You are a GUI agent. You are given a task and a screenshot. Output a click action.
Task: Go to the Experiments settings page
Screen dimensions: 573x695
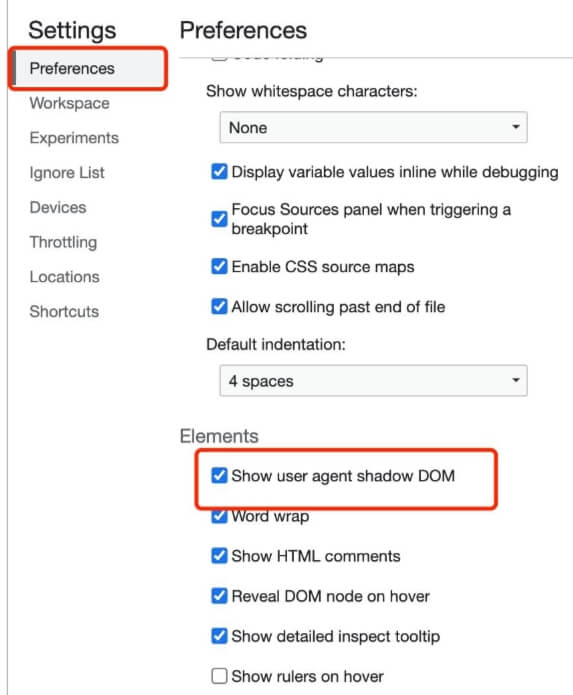74,138
